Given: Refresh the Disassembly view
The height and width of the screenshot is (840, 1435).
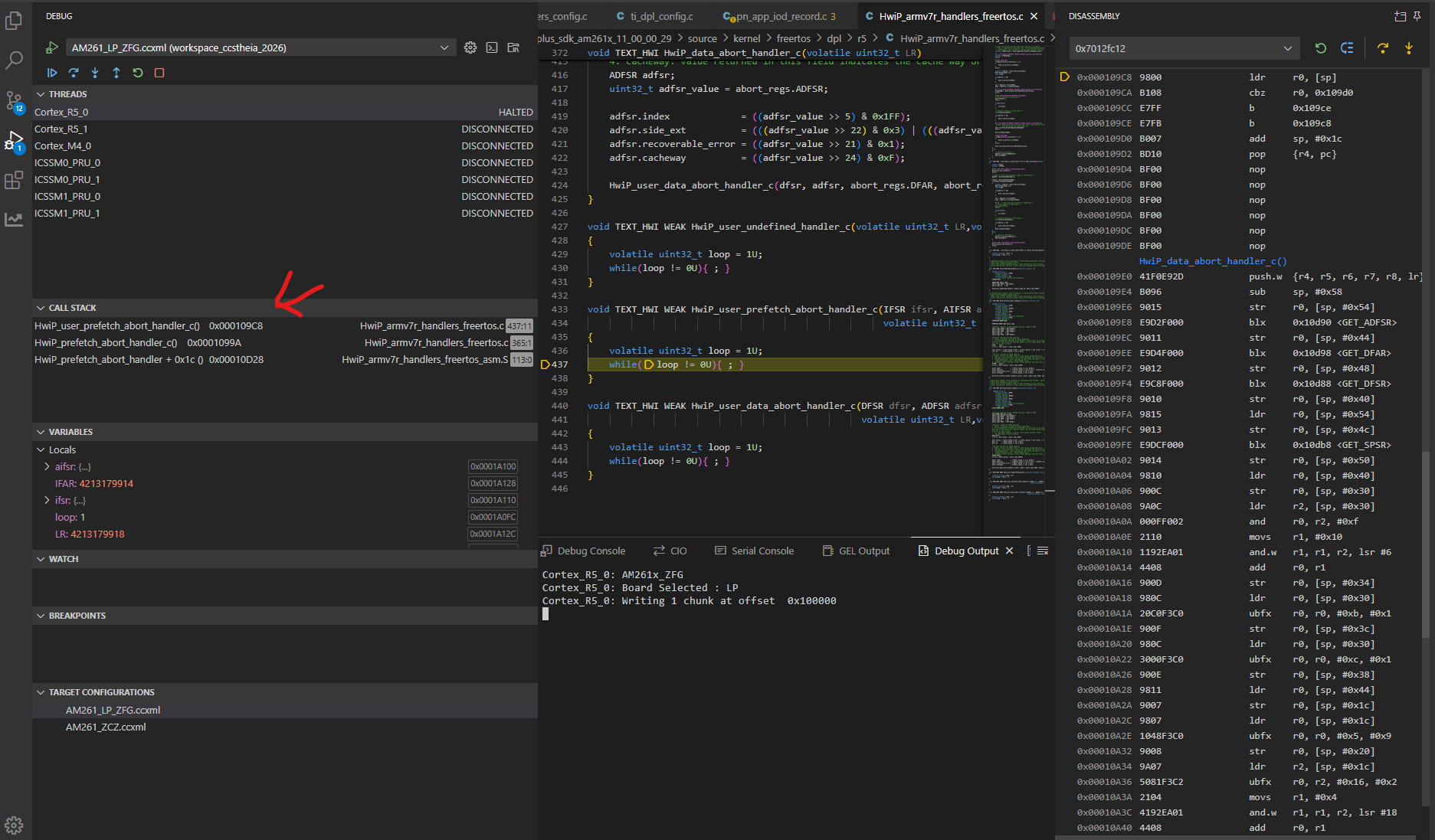Looking at the screenshot, I should (1321, 48).
